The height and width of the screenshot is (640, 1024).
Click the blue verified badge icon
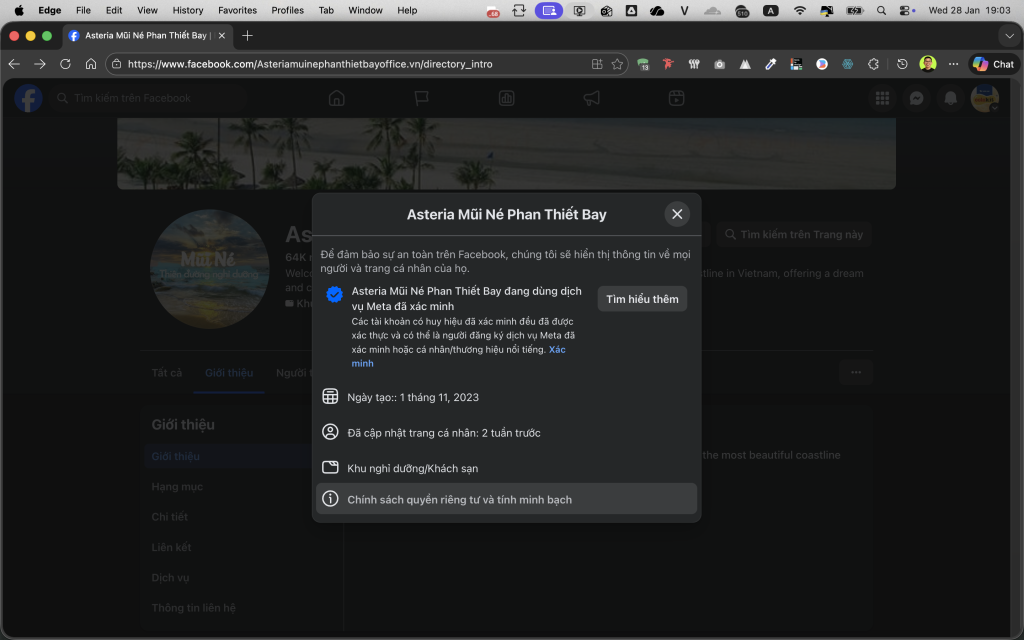point(335,294)
